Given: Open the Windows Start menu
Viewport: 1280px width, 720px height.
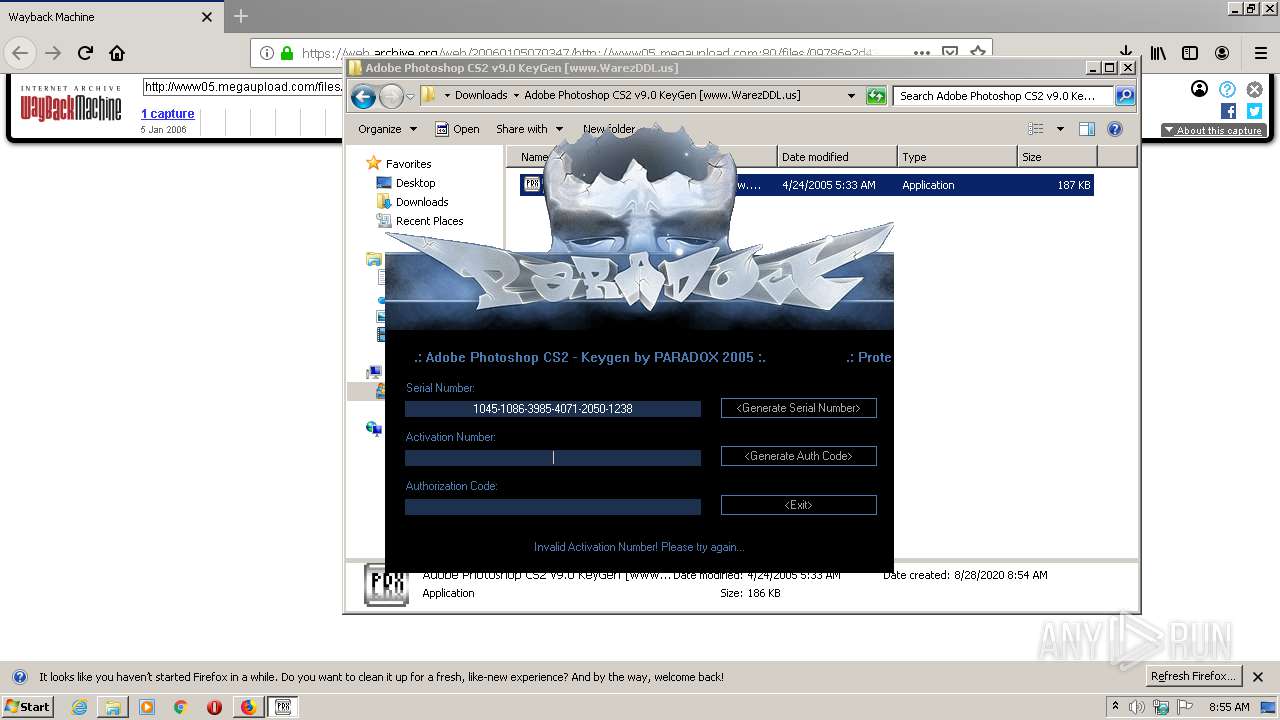Looking at the screenshot, I should [x=27, y=706].
